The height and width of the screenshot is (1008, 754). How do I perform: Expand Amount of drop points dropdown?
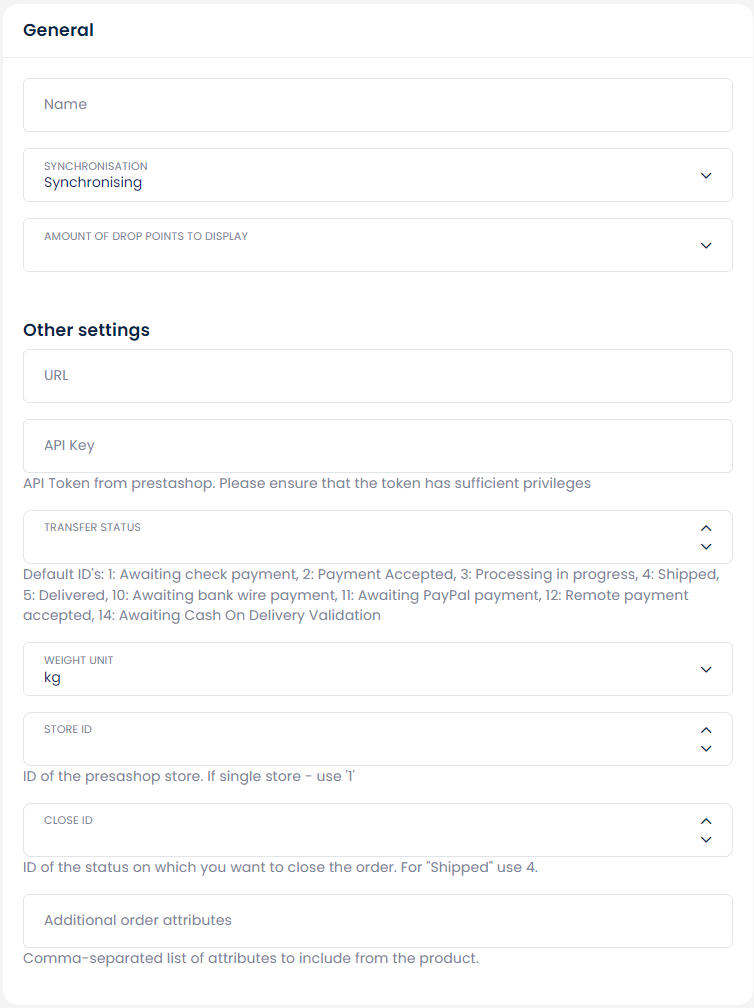coord(360,245)
